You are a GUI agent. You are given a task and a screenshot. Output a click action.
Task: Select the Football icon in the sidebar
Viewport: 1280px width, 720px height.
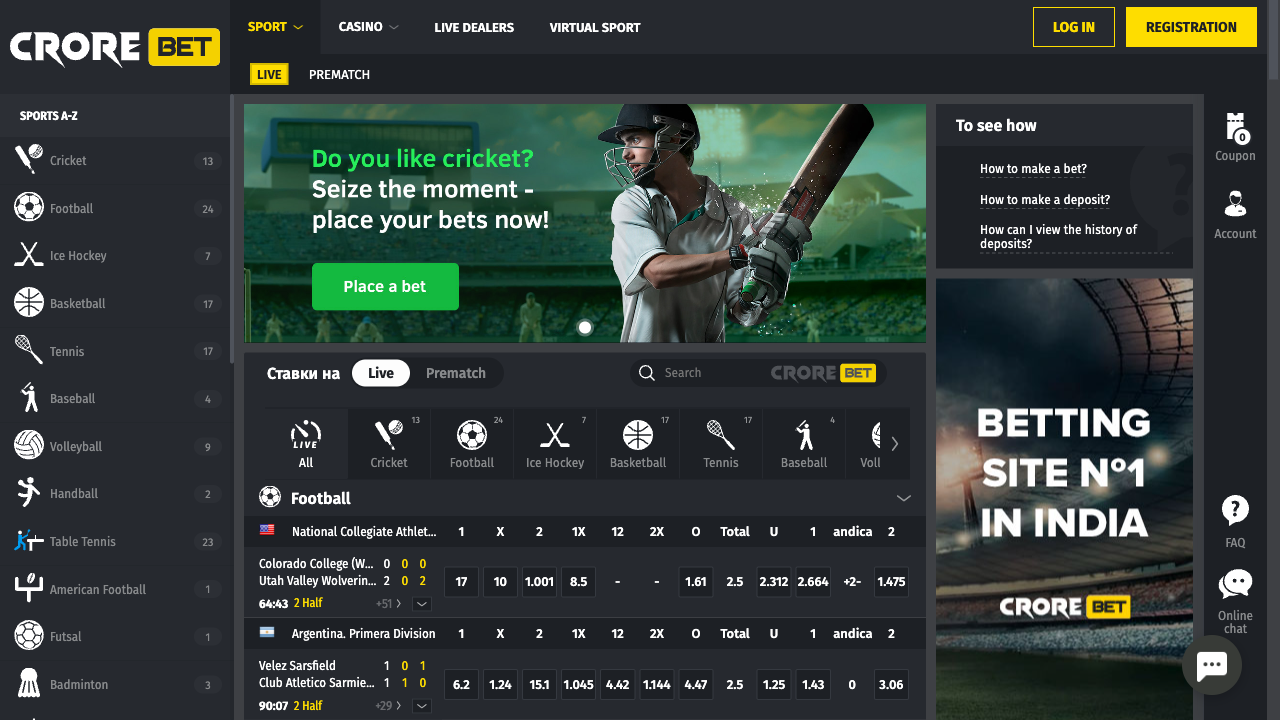[29, 207]
